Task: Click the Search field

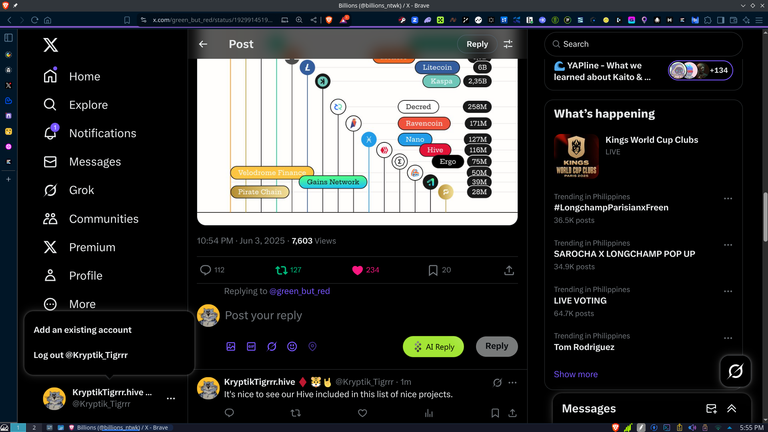Action: pyautogui.click(x=643, y=44)
